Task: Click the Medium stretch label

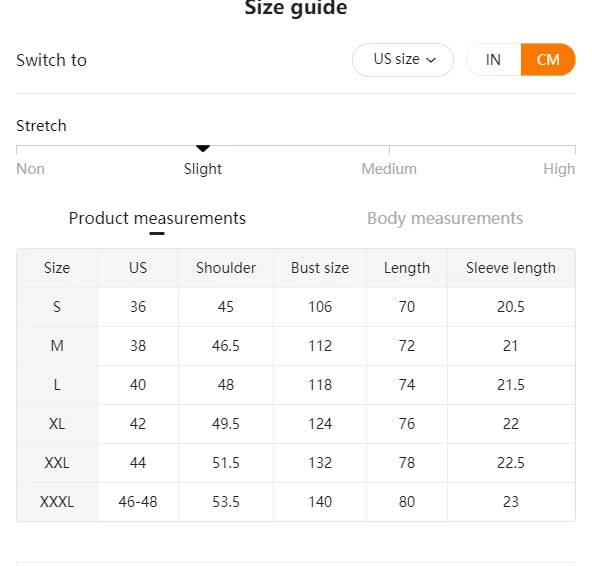Action: 389,169
